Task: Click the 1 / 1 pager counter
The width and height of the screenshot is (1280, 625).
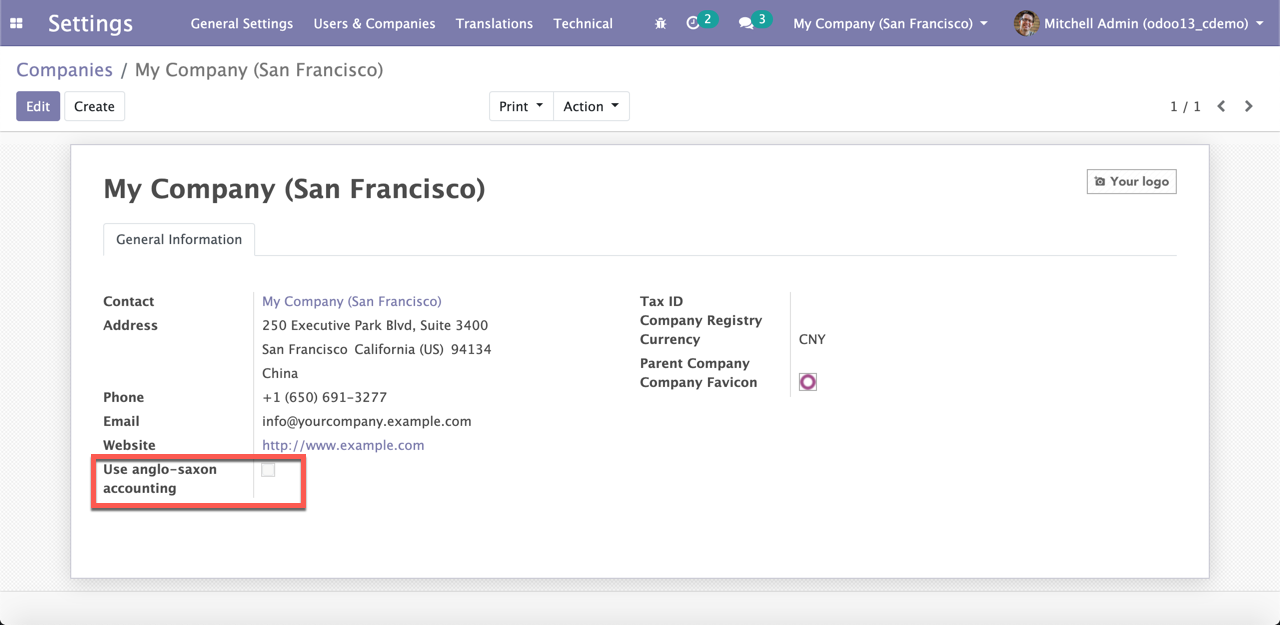Action: (1185, 106)
